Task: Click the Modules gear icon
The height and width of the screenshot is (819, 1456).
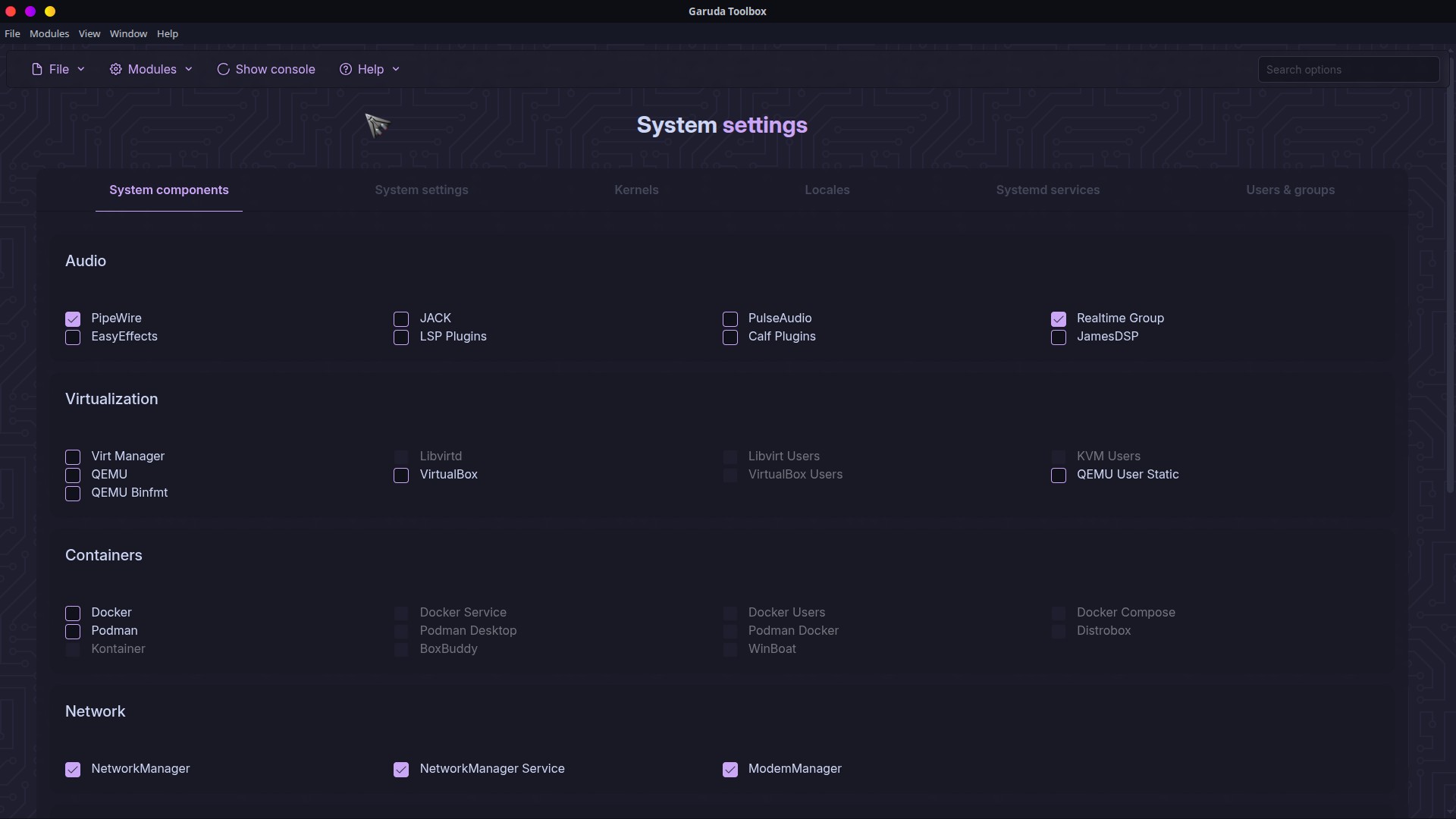Action: pyautogui.click(x=115, y=69)
